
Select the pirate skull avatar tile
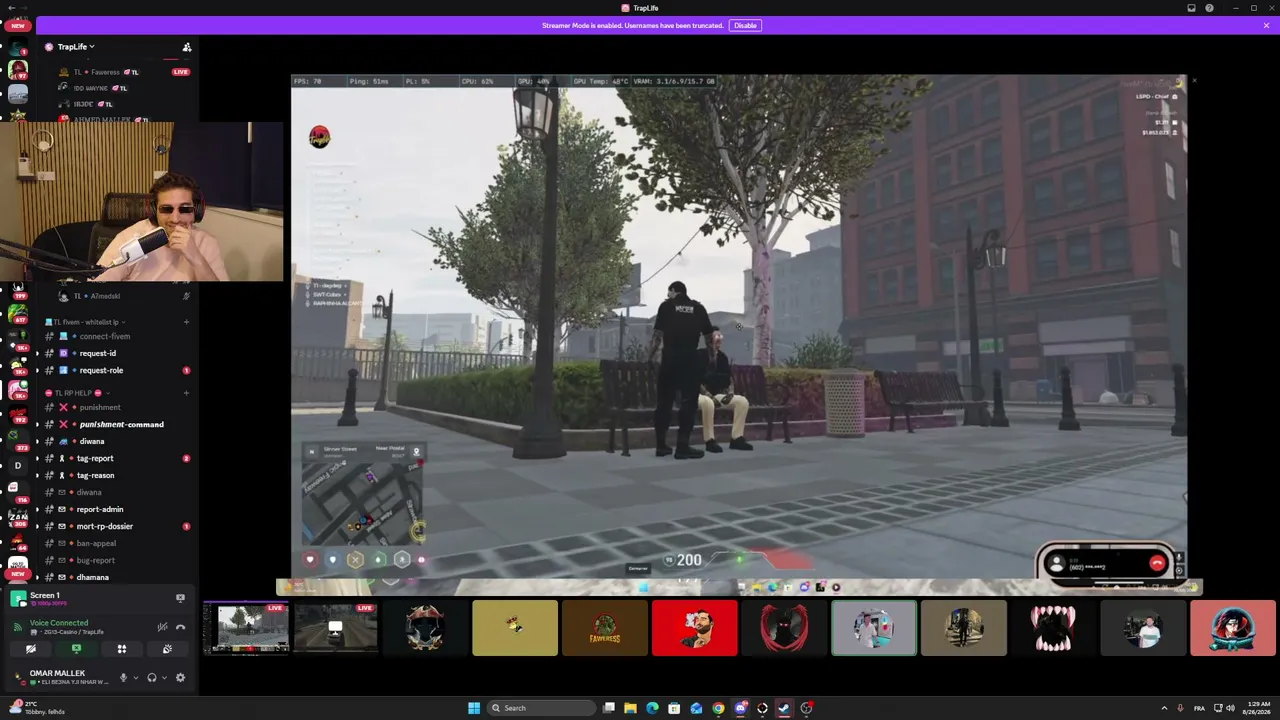point(425,628)
